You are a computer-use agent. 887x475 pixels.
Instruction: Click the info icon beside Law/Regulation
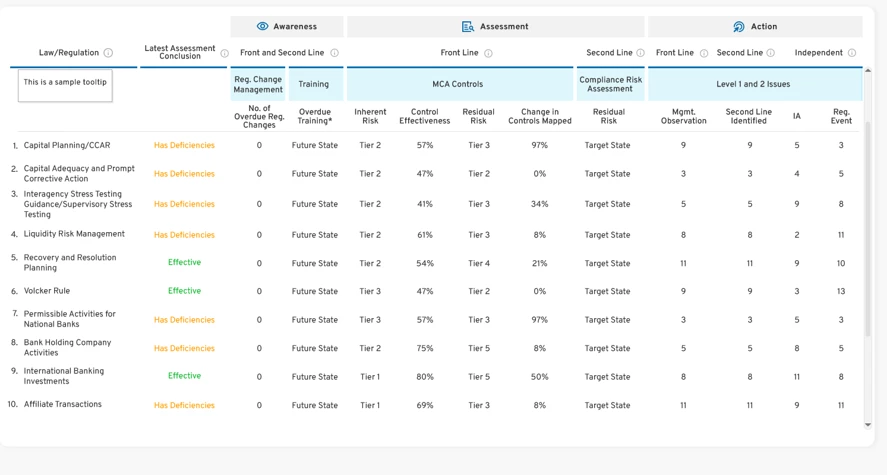[x=108, y=53]
